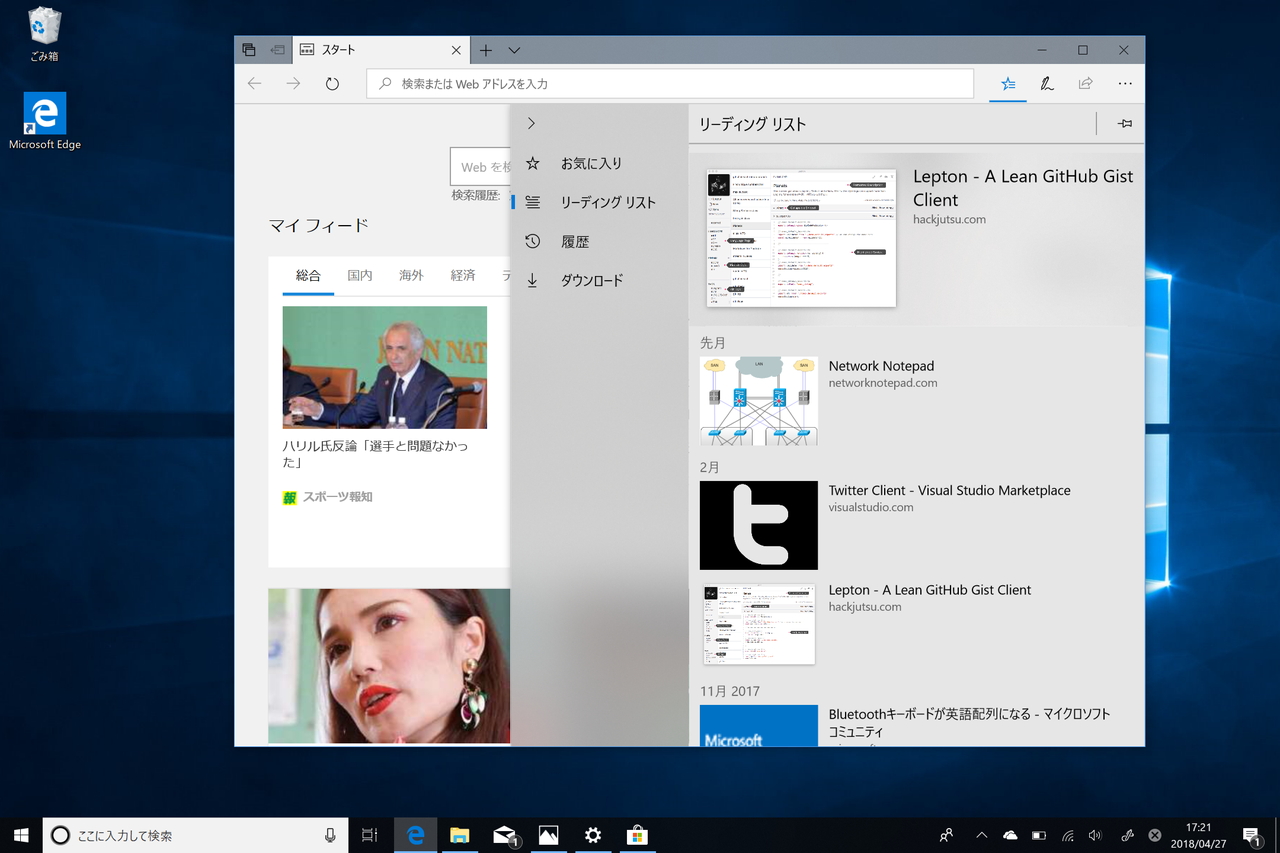
Task: Refresh the page in Edge
Action: click(x=332, y=84)
